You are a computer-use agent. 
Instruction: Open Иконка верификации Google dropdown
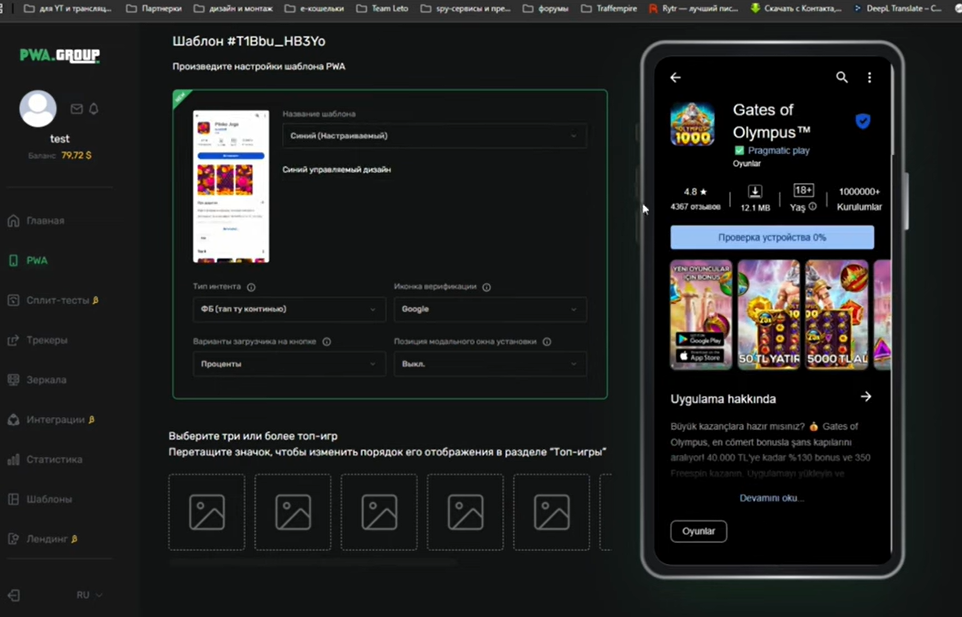pyautogui.click(x=490, y=309)
